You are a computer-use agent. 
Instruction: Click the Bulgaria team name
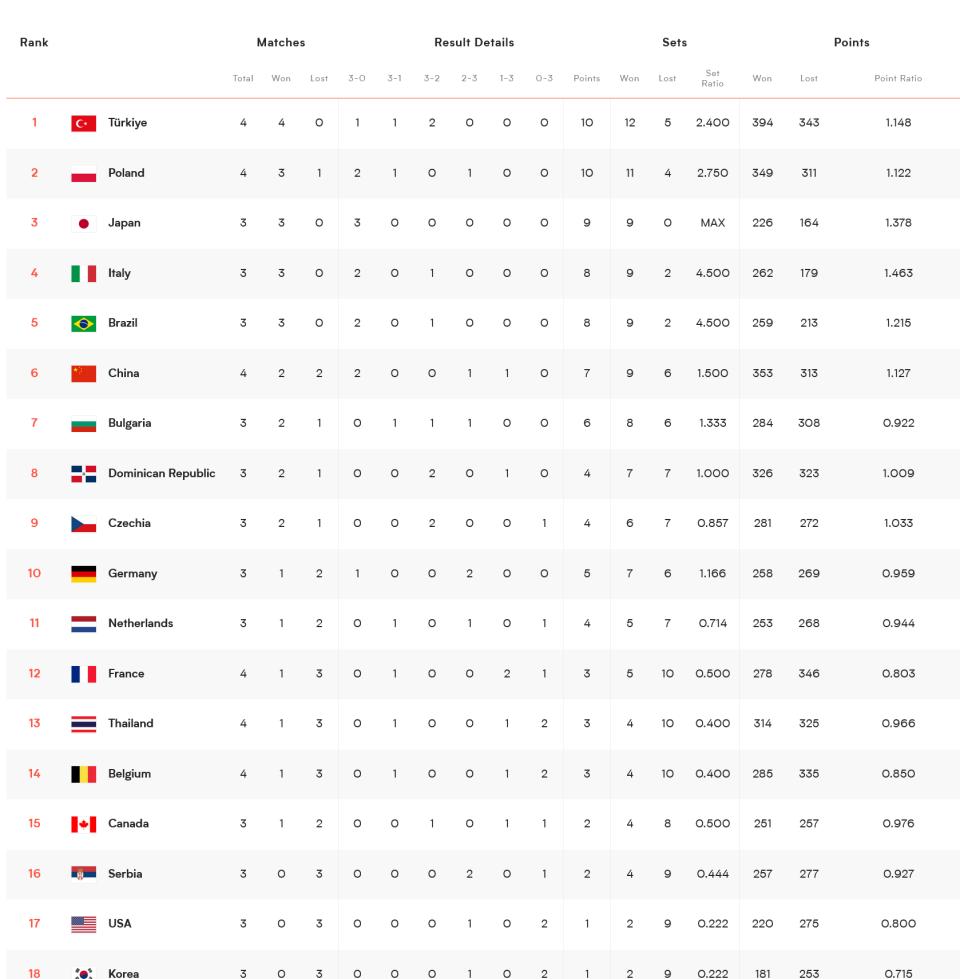(129, 423)
